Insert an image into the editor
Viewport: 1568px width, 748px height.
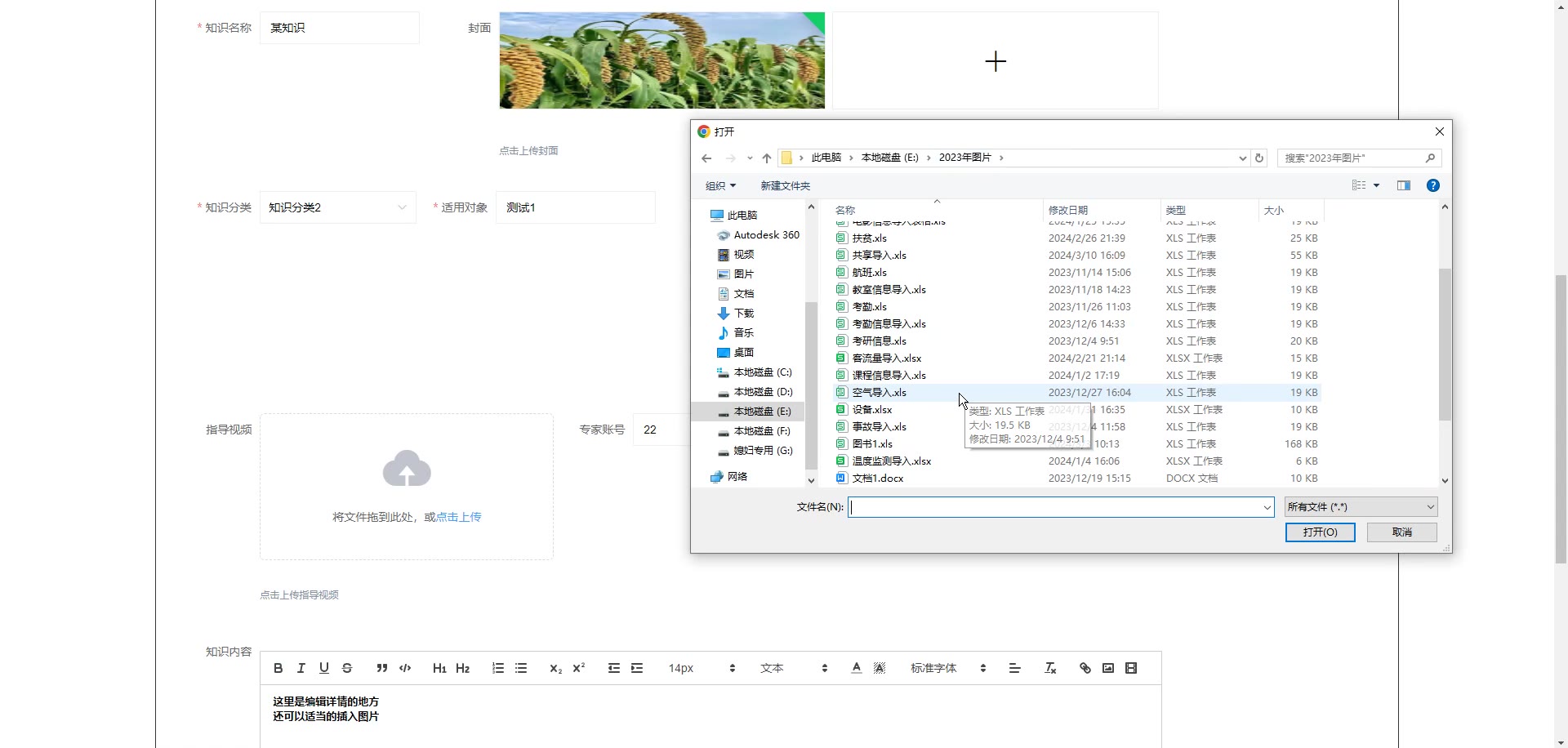pyautogui.click(x=1108, y=668)
